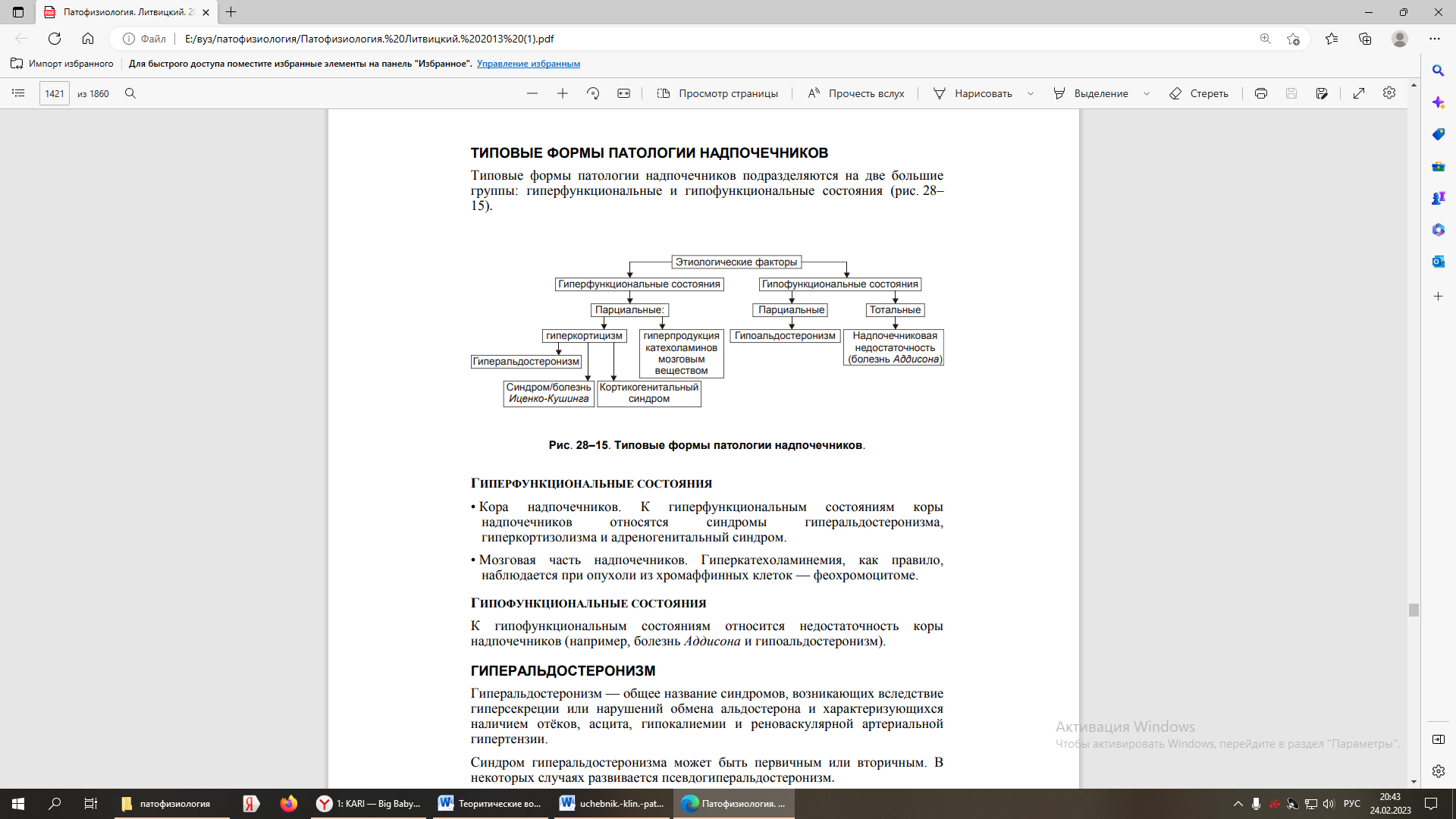Click the save as icon
Screen dimensions: 1456x819
coord(1322,93)
